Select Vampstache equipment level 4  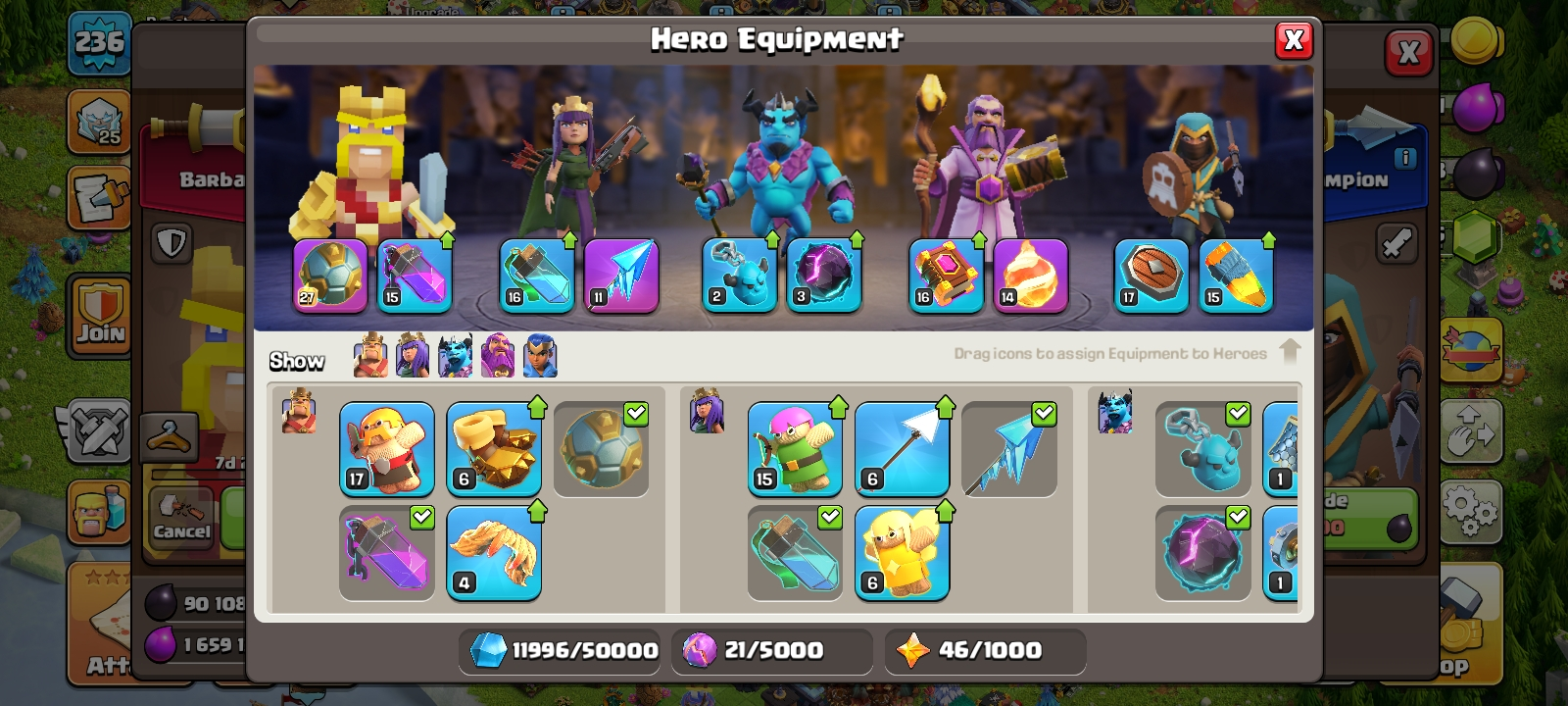494,553
